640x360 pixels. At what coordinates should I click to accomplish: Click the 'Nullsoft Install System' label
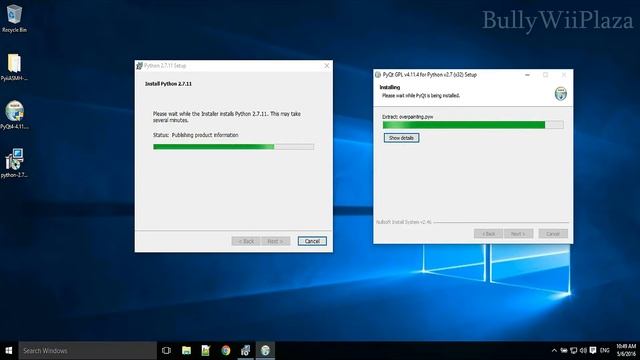click(x=403, y=222)
